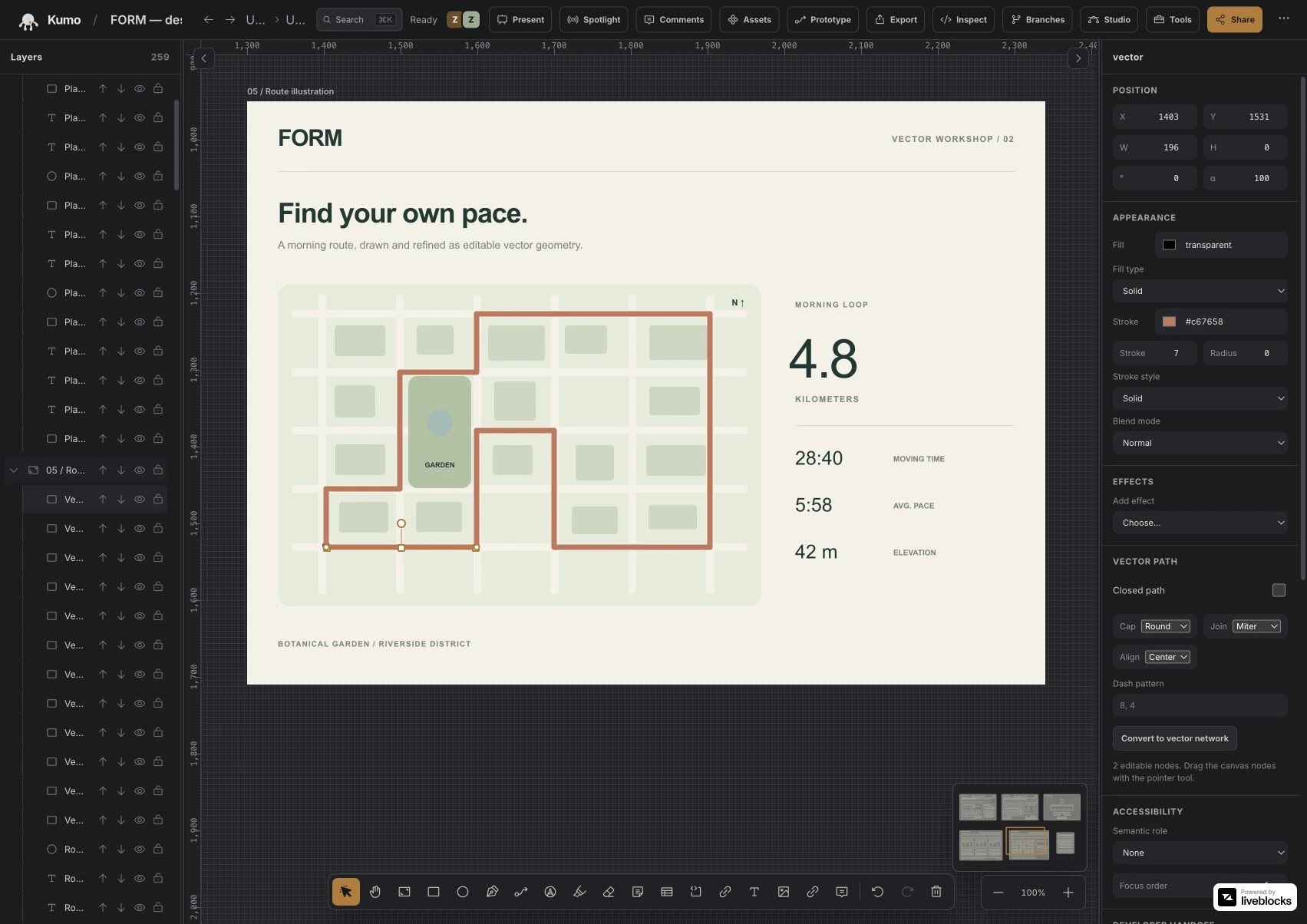Open the more options ellipsis menu
This screenshot has height=924, width=1307.
tap(1284, 18)
